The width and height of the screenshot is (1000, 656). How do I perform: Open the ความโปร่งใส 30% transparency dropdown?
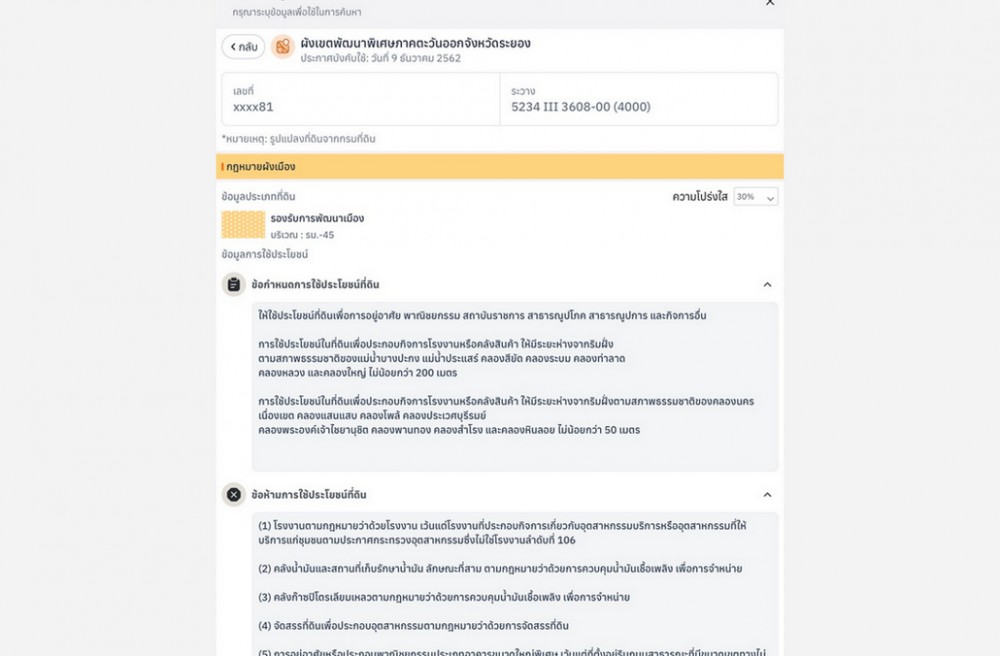point(755,198)
